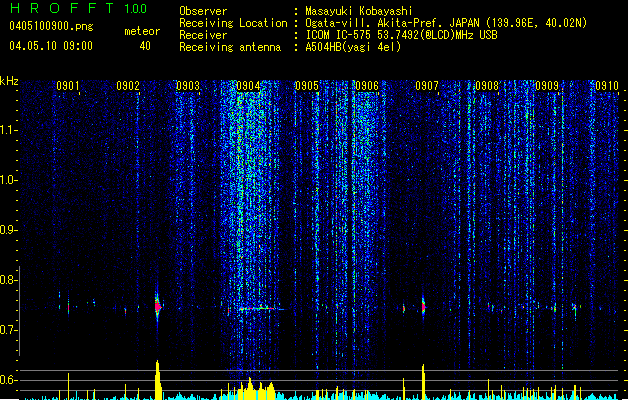Click the 0.8 kHz axis tick label
This screenshot has width=629, height=400.
(8, 280)
